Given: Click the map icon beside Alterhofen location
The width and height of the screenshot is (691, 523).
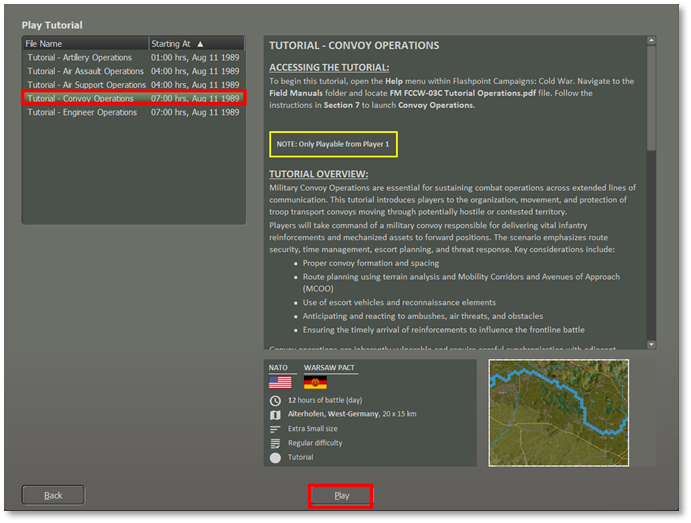Looking at the screenshot, I should click(x=275, y=415).
